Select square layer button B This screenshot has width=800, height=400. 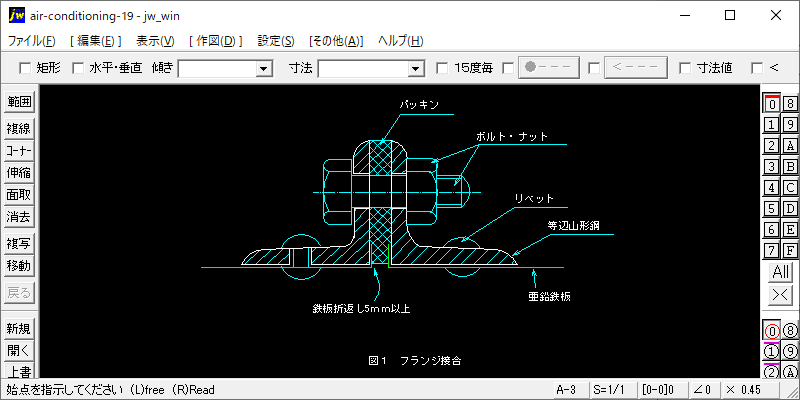(x=790, y=166)
